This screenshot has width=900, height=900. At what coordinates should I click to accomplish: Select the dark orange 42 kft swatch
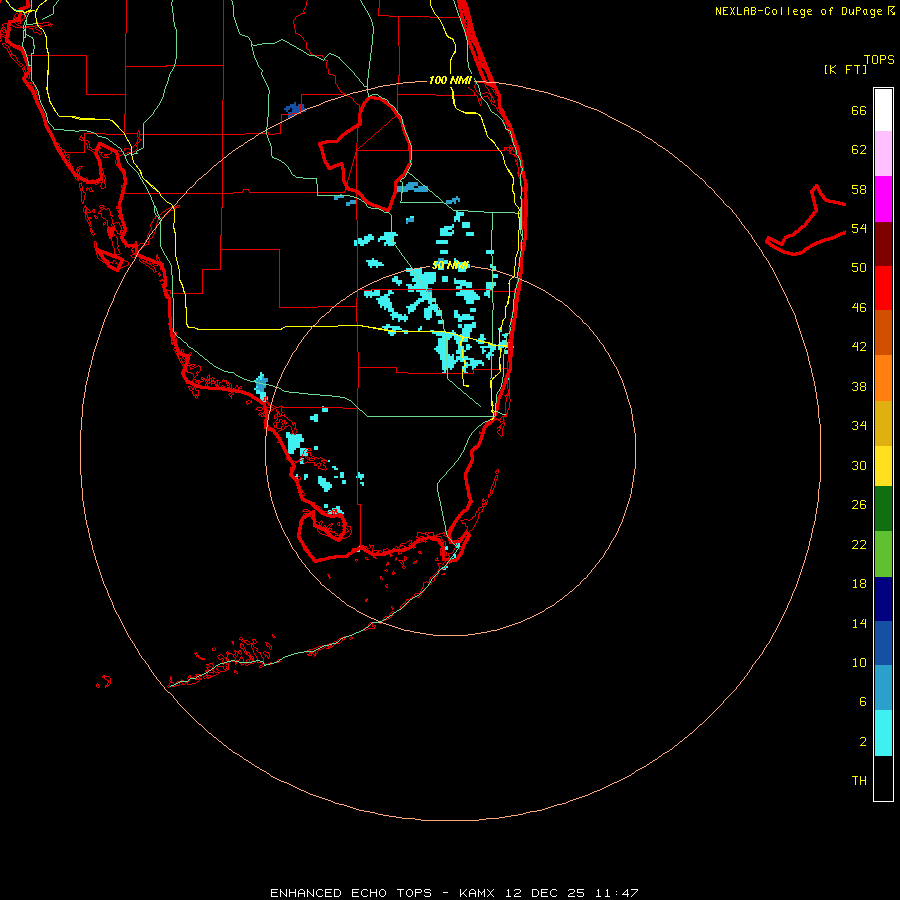883,332
